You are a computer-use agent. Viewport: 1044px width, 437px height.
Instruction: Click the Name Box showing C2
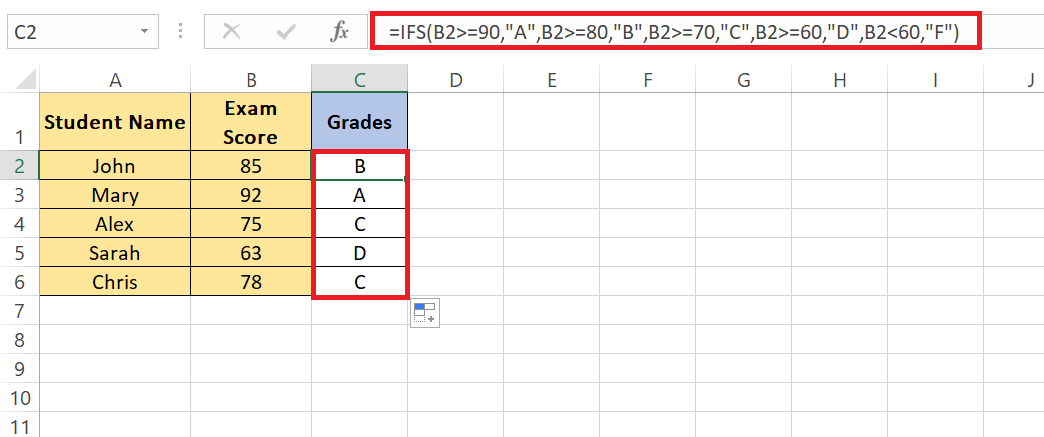(83, 32)
